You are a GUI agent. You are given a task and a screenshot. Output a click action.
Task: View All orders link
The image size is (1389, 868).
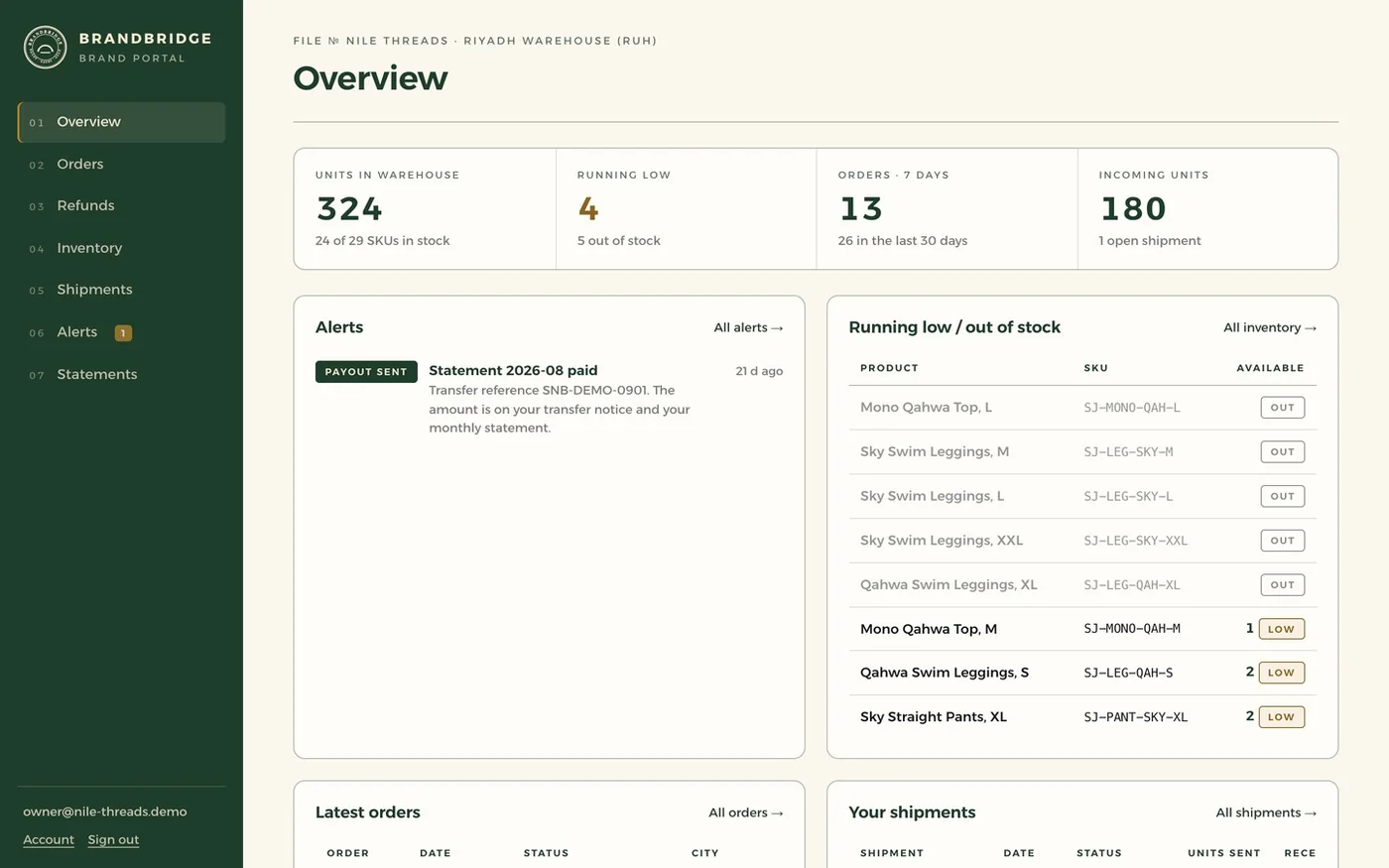(745, 812)
